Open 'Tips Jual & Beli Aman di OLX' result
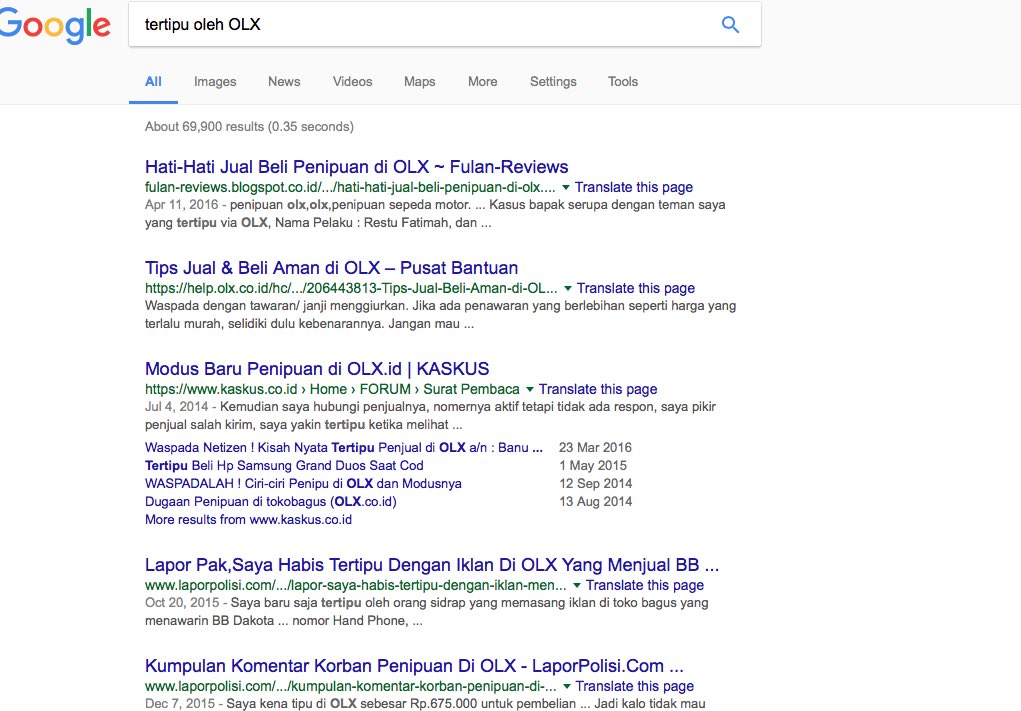 pyautogui.click(x=331, y=268)
